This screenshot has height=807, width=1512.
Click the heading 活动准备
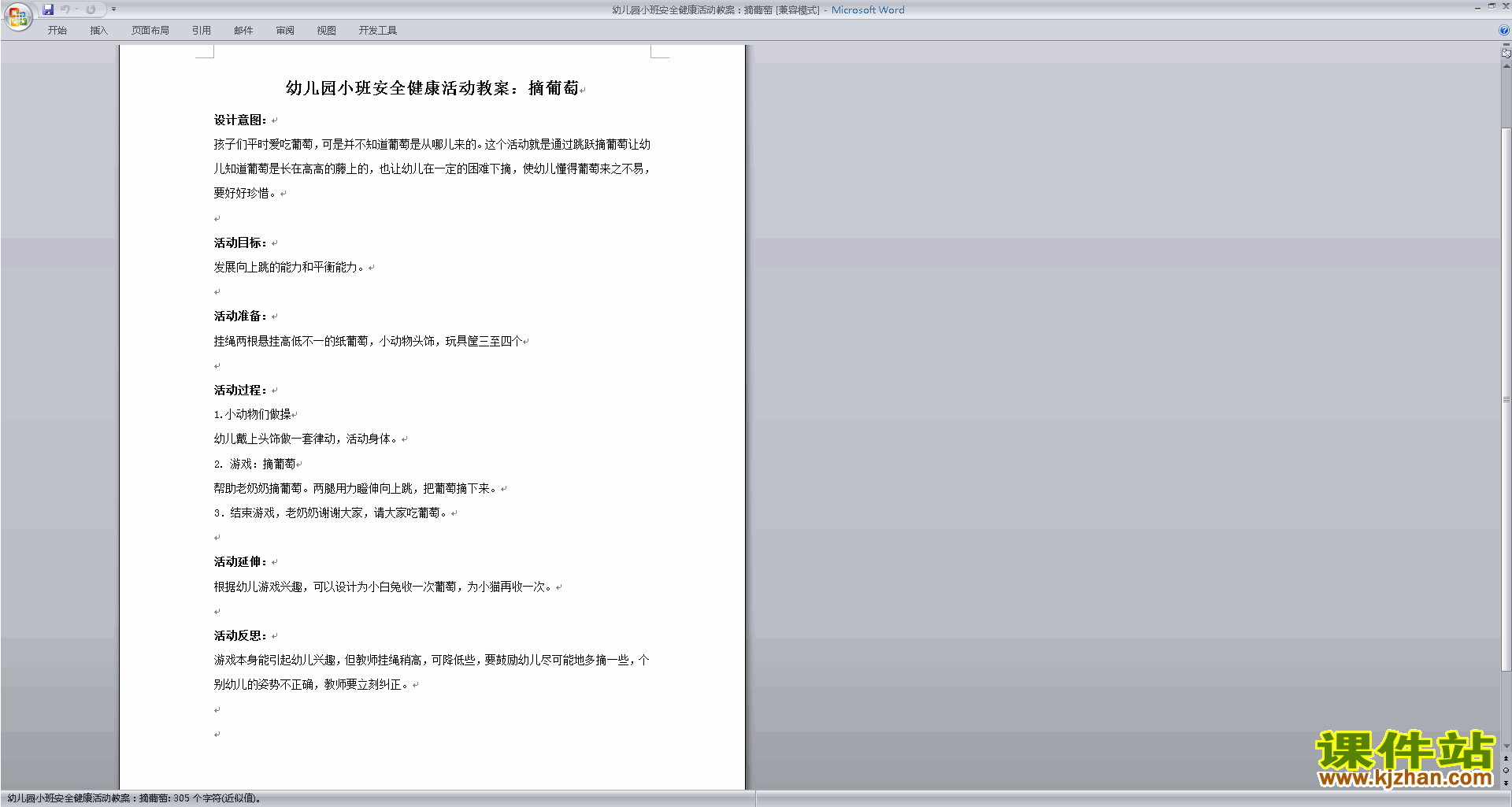[x=240, y=317]
